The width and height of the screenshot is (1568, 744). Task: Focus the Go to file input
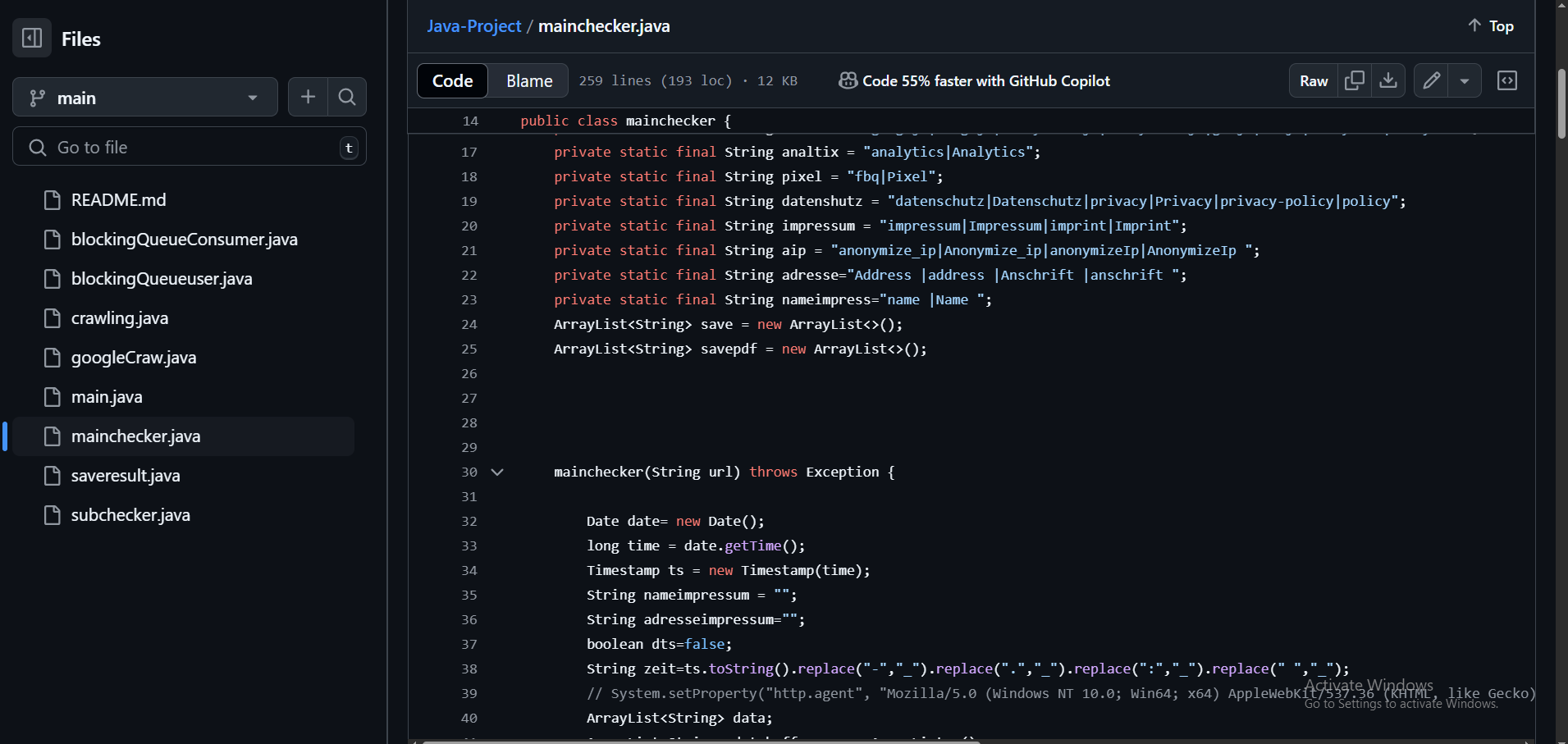(x=189, y=148)
